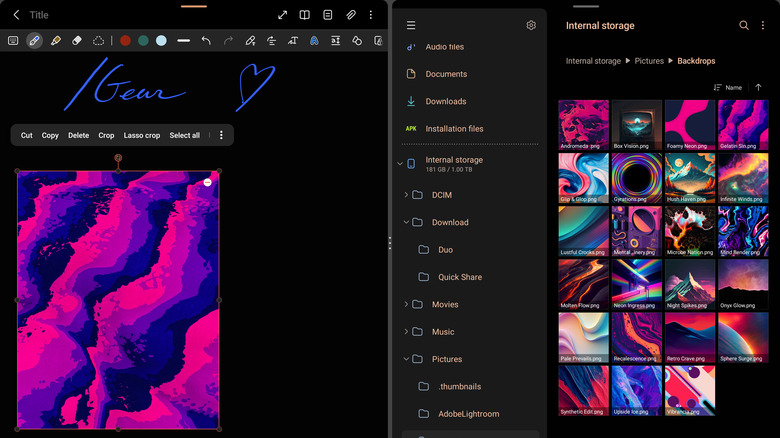Screen dimensions: 780x438
Task: Undo the last stroke
Action: coord(206,41)
